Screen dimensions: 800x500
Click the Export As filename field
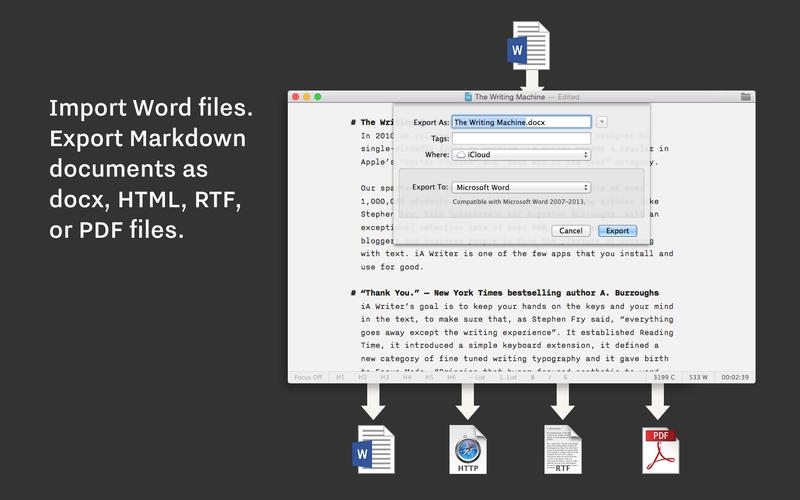click(521, 122)
